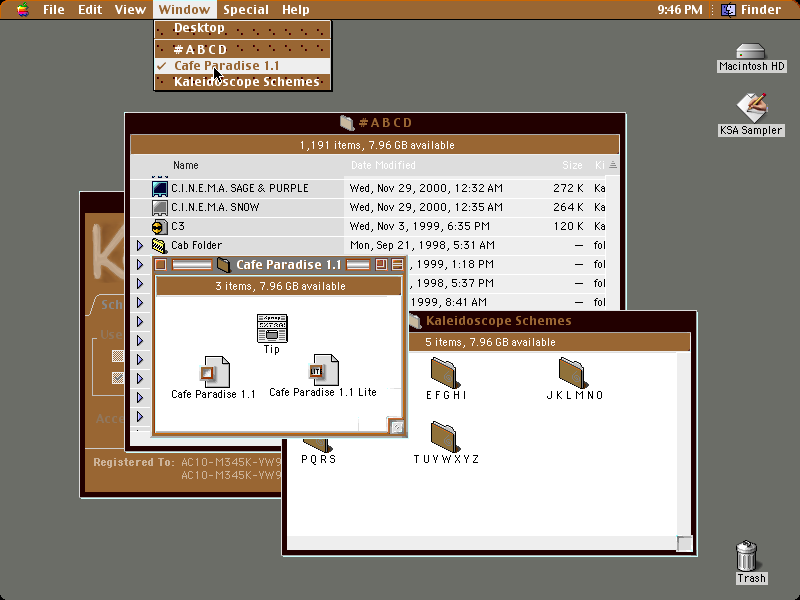Click the C.I.N.E.M.A. SAGE & PURPLE file name

point(240,188)
